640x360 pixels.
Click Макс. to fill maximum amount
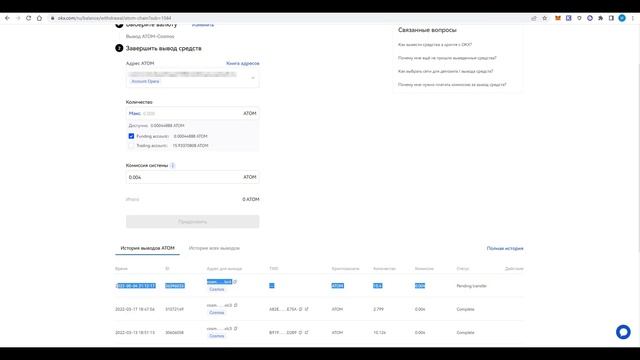[x=135, y=113]
